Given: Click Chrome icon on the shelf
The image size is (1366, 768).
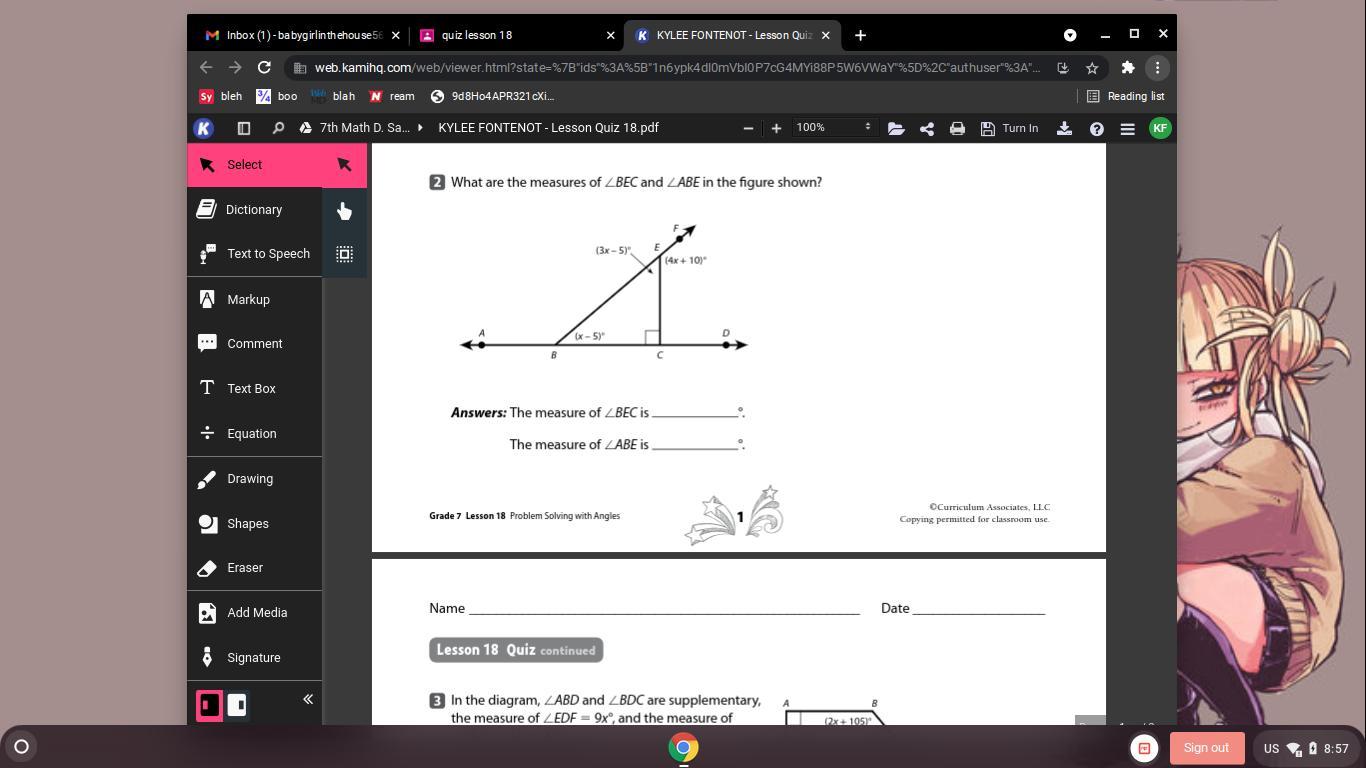Looking at the screenshot, I should click(683, 747).
